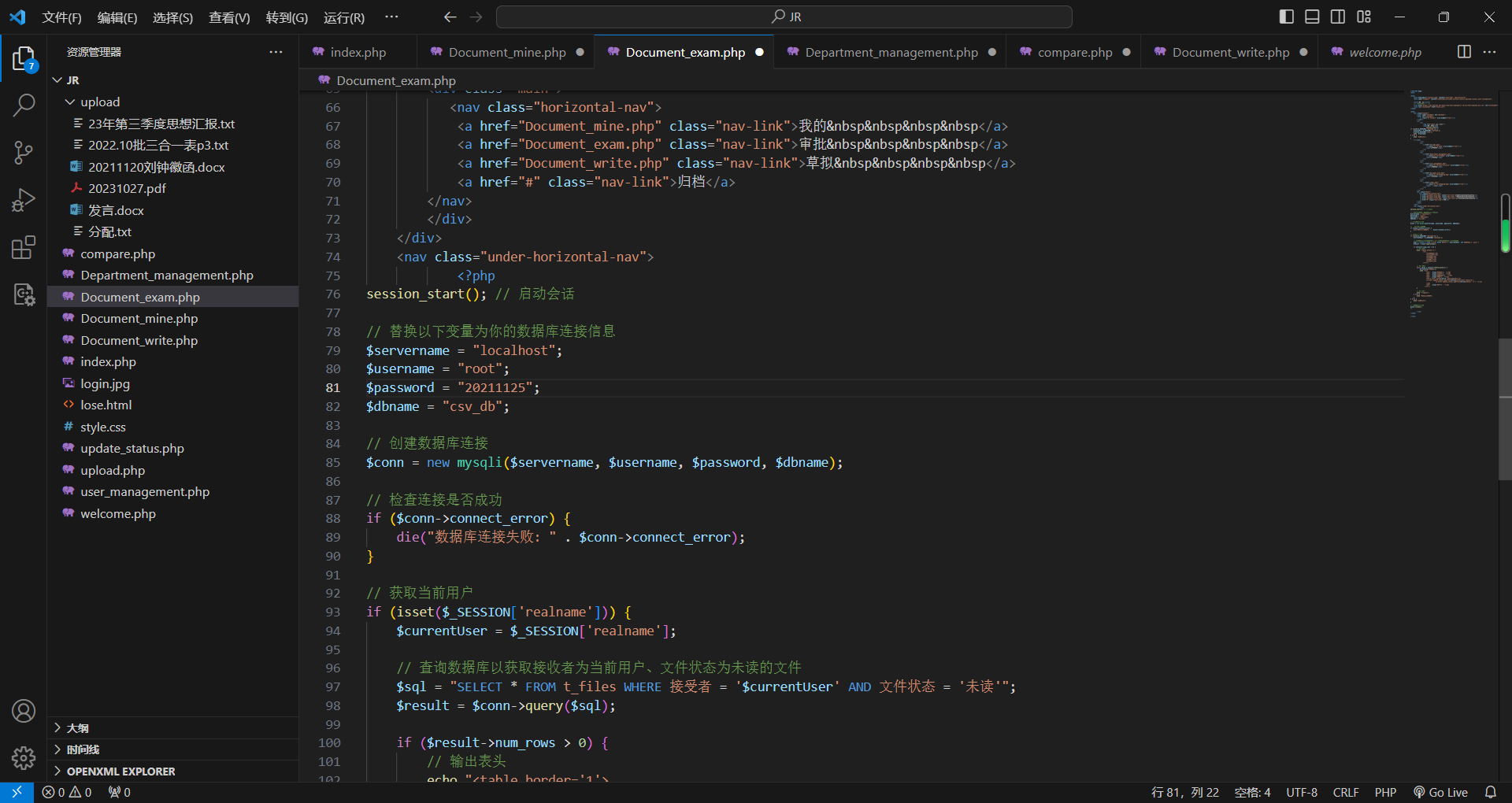
Task: Click the PHP language mode indicator
Action: point(1385,792)
